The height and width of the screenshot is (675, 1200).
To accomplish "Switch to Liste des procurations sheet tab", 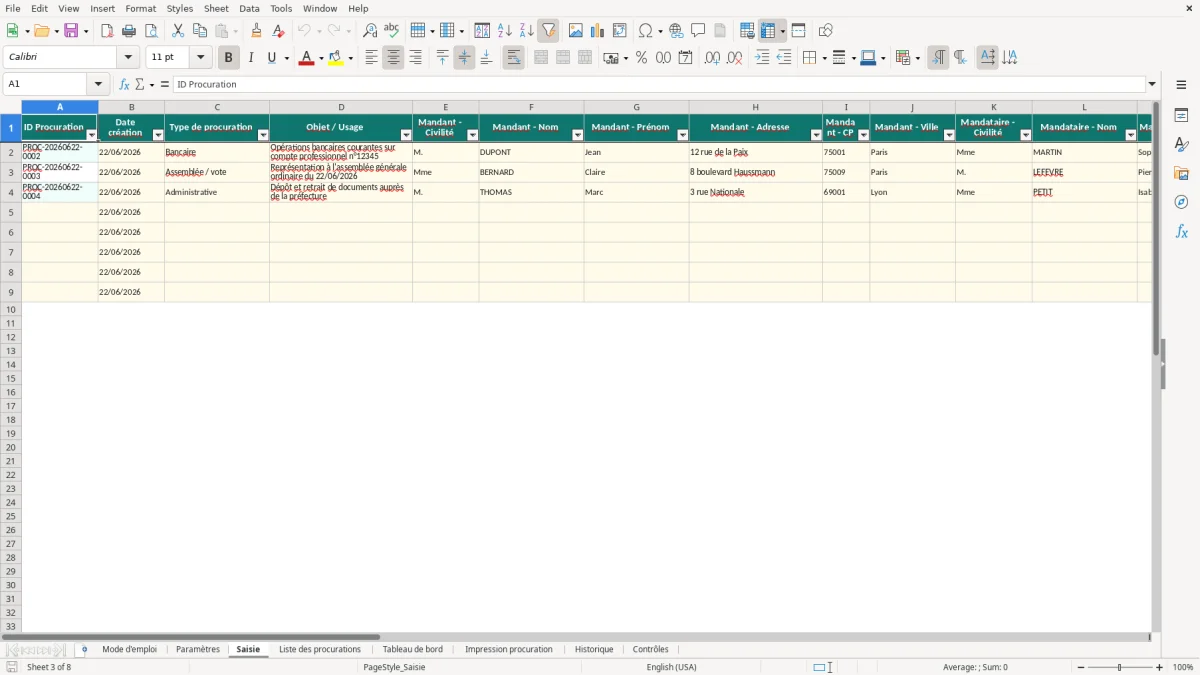I will coord(320,649).
